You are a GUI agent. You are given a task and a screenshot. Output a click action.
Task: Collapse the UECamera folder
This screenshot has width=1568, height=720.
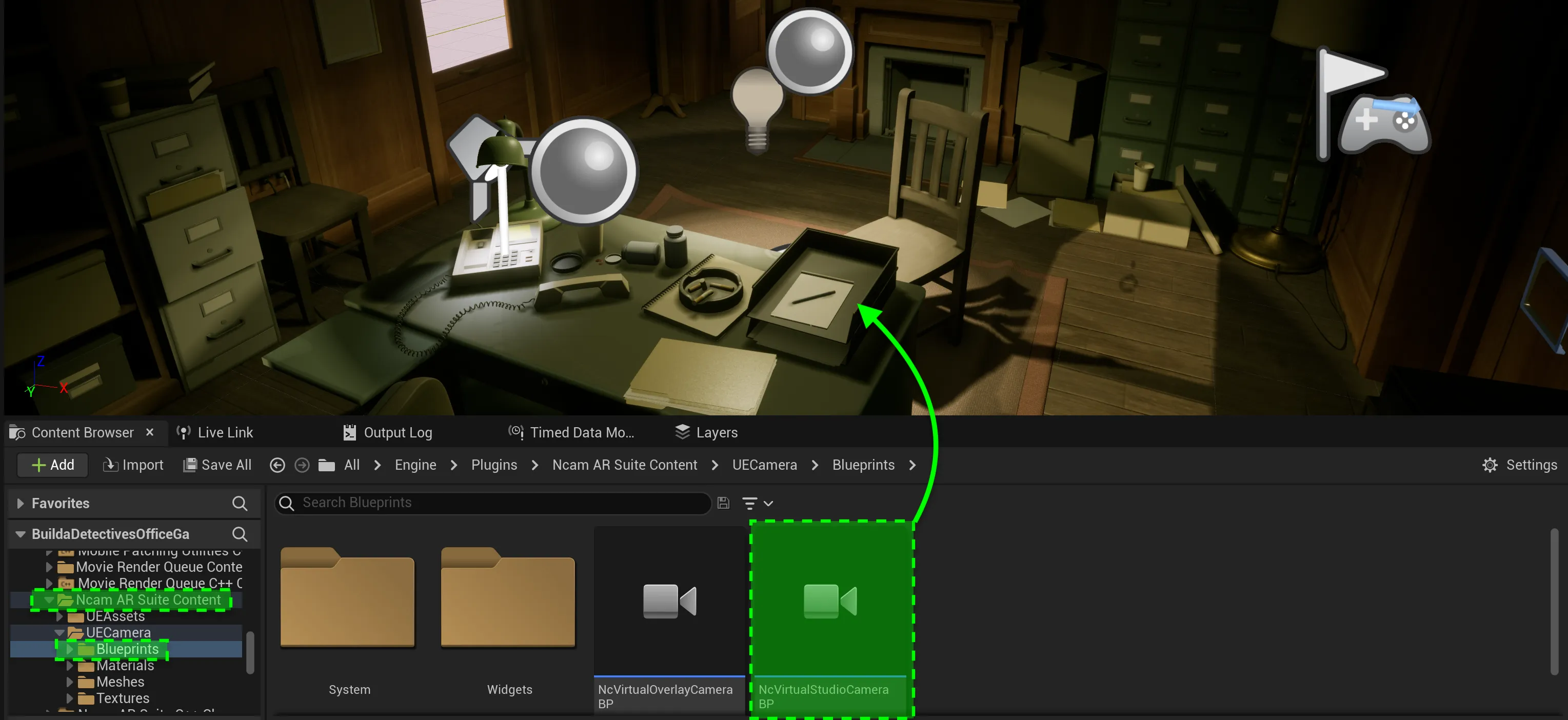click(x=59, y=632)
